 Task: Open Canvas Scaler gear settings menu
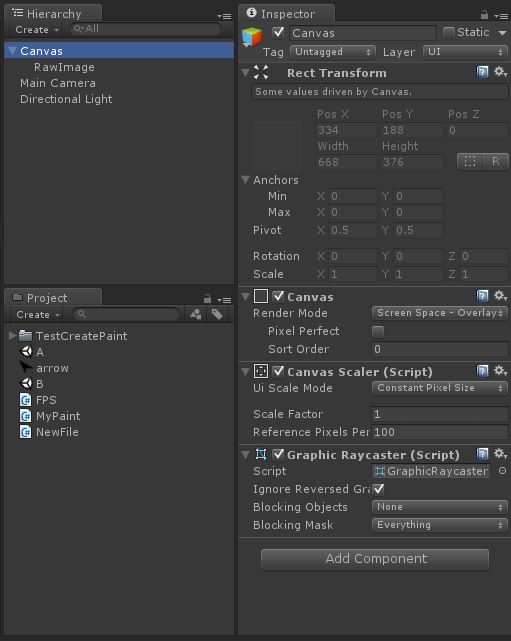point(500,370)
